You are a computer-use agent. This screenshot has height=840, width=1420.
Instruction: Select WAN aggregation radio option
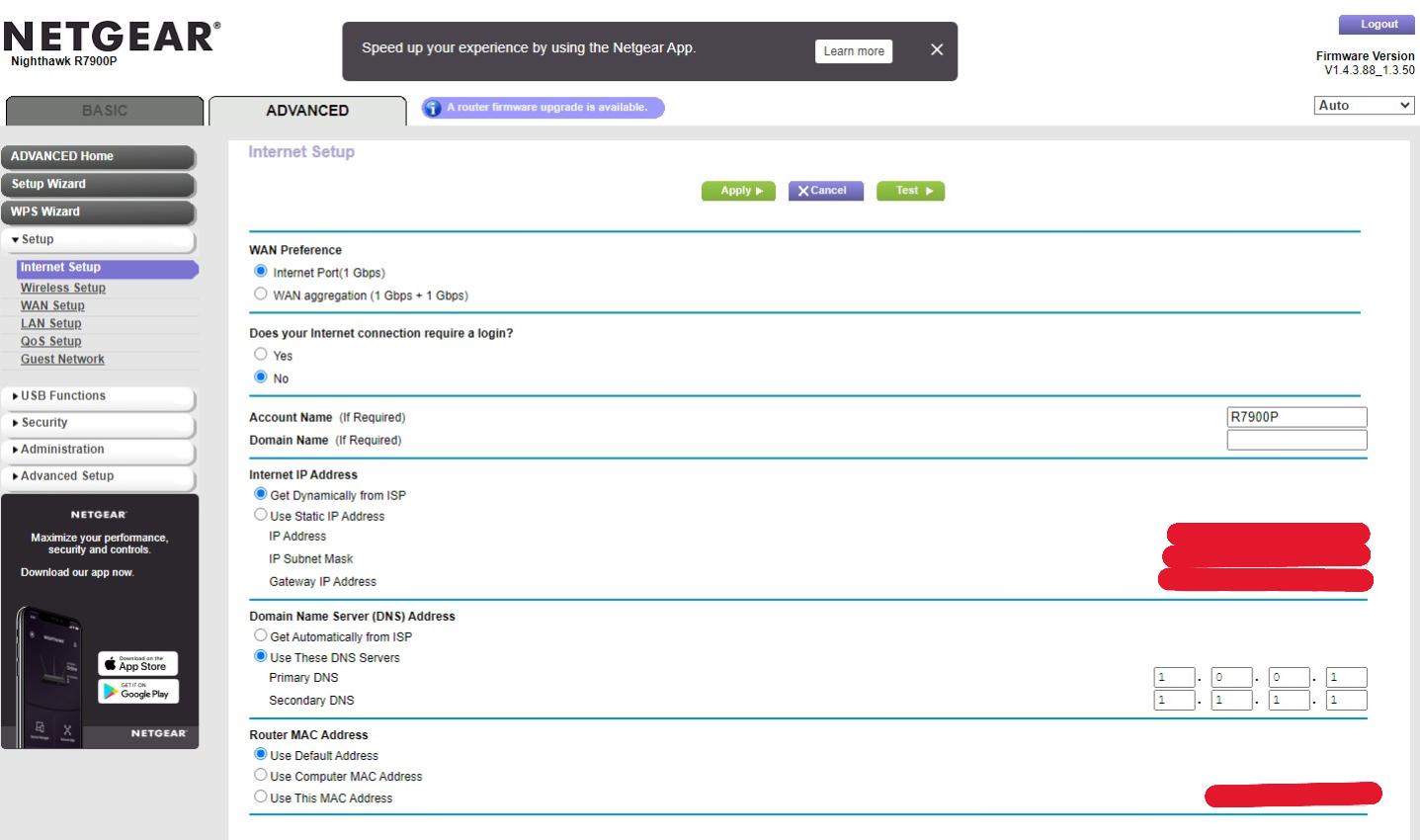[x=261, y=294]
